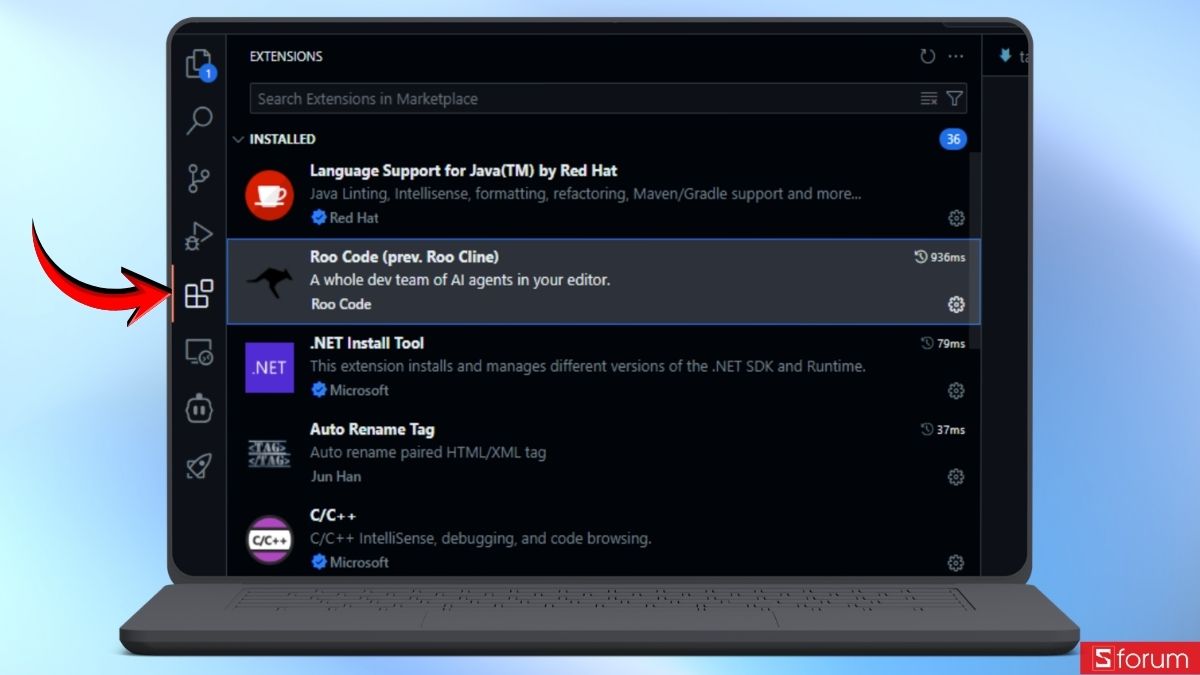Click the 37ms activation time for Auto Rename Tag
Viewport: 1200px width, 675px height.
943,429
